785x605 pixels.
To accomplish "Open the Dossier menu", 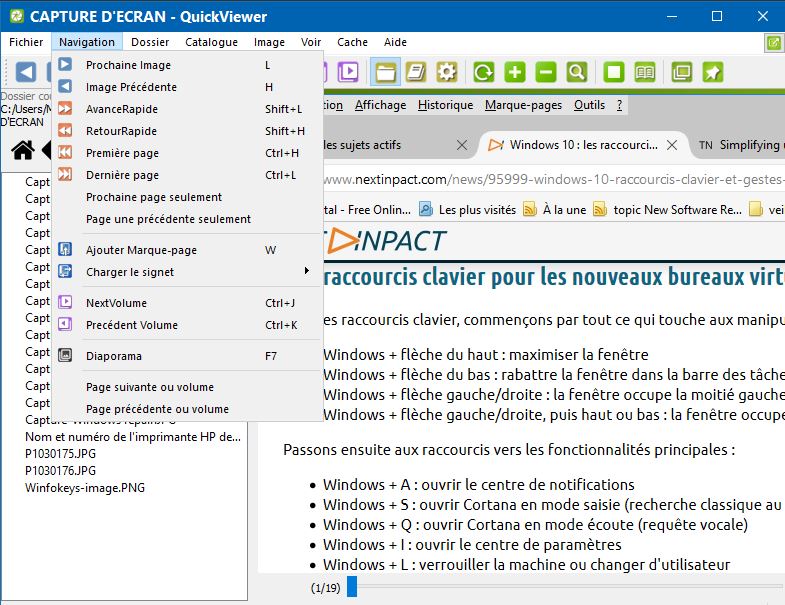I will [x=150, y=42].
